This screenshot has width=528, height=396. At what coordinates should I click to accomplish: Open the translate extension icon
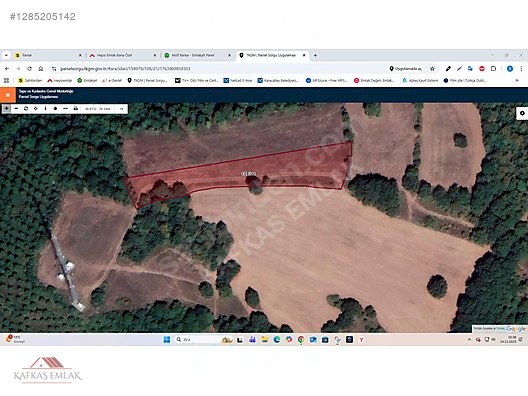pos(470,69)
